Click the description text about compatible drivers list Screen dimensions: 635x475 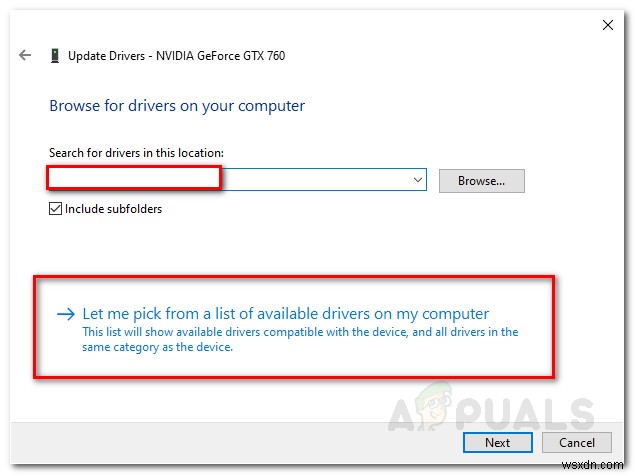[300, 339]
